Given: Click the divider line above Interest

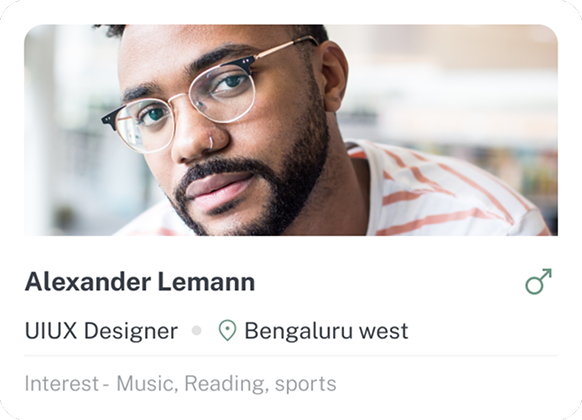Looking at the screenshot, I should [x=291, y=355].
